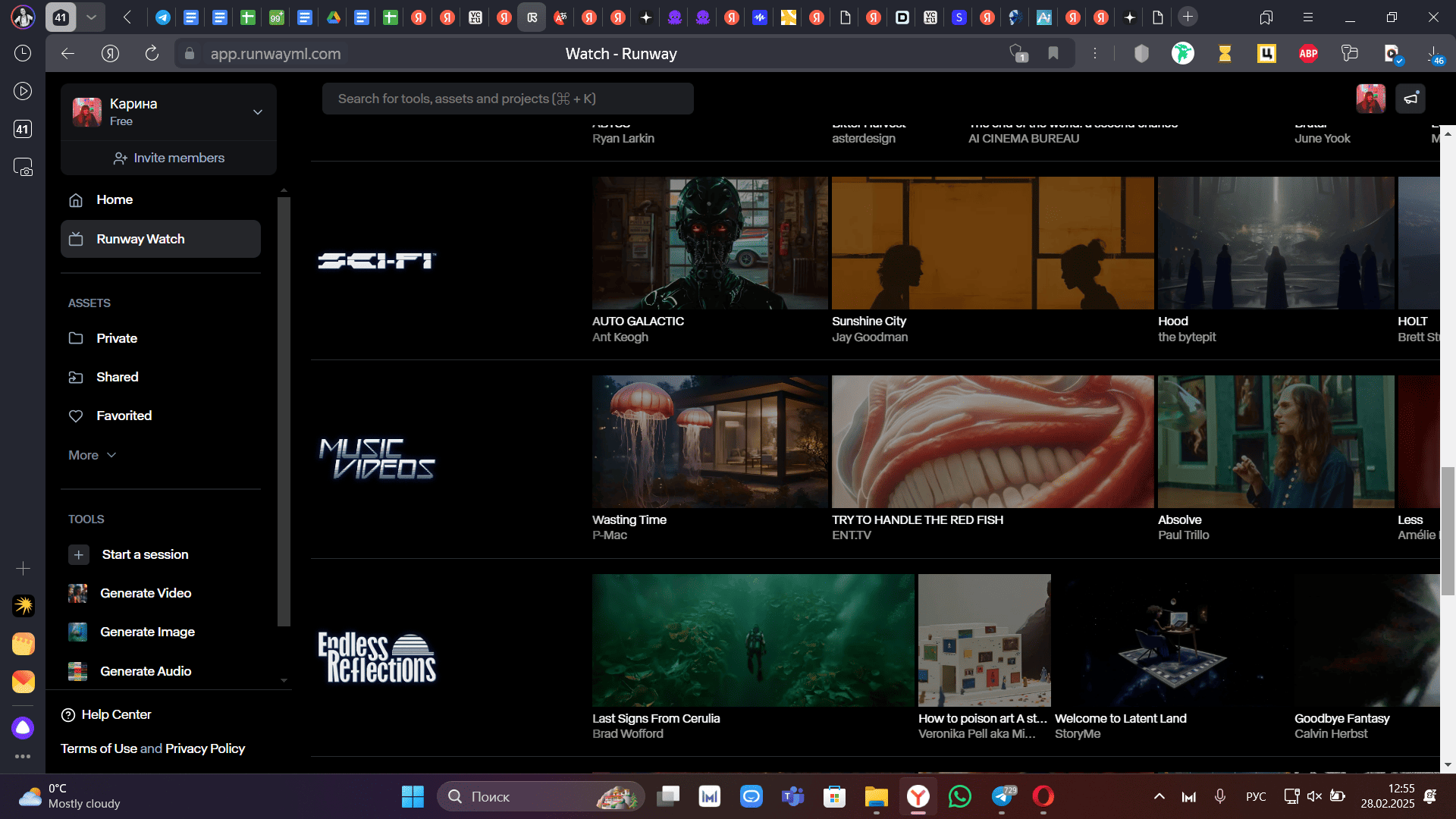
Task: Open the Privacy Policy link
Action: (205, 748)
